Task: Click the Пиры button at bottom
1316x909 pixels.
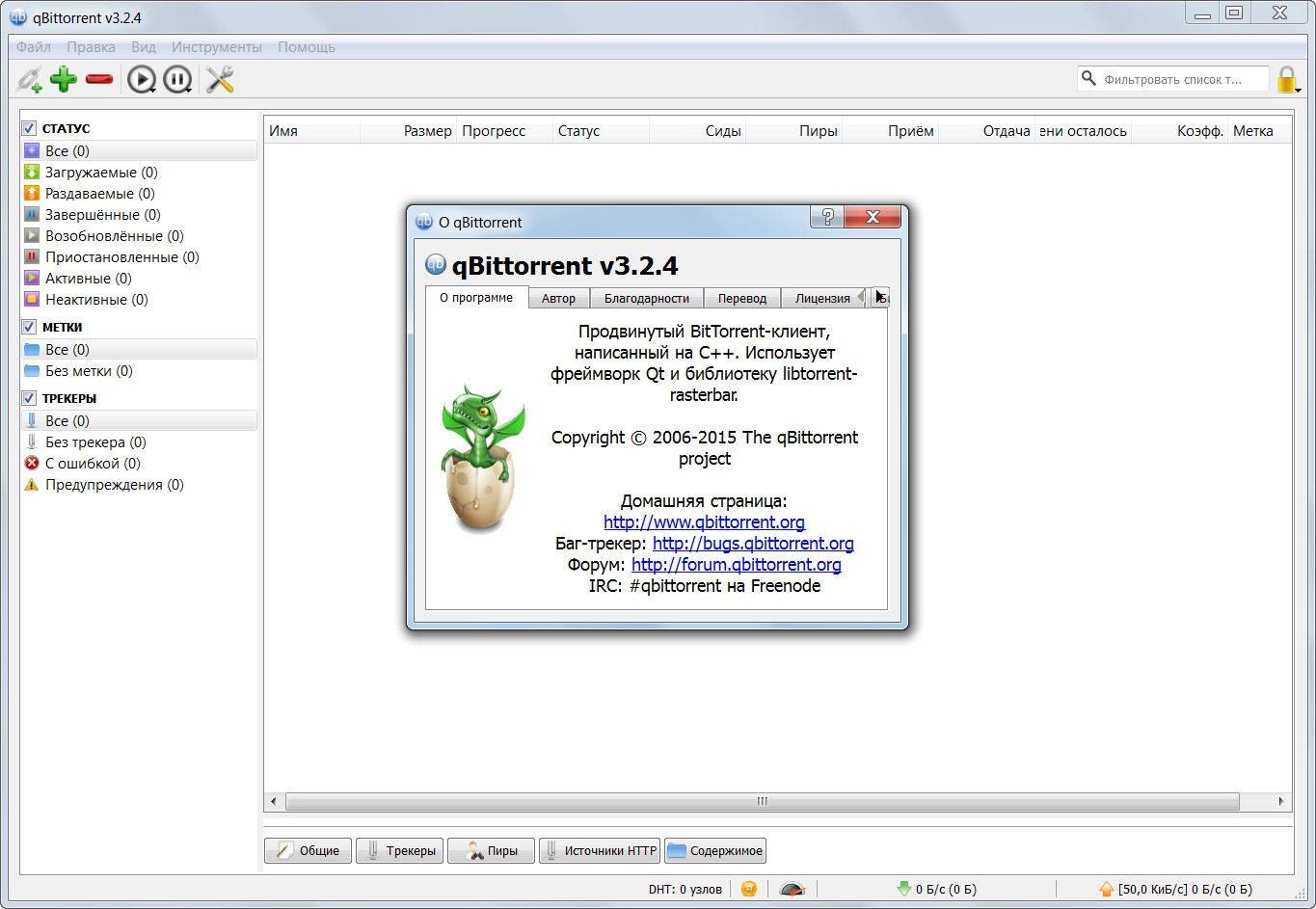Action: coord(491,850)
